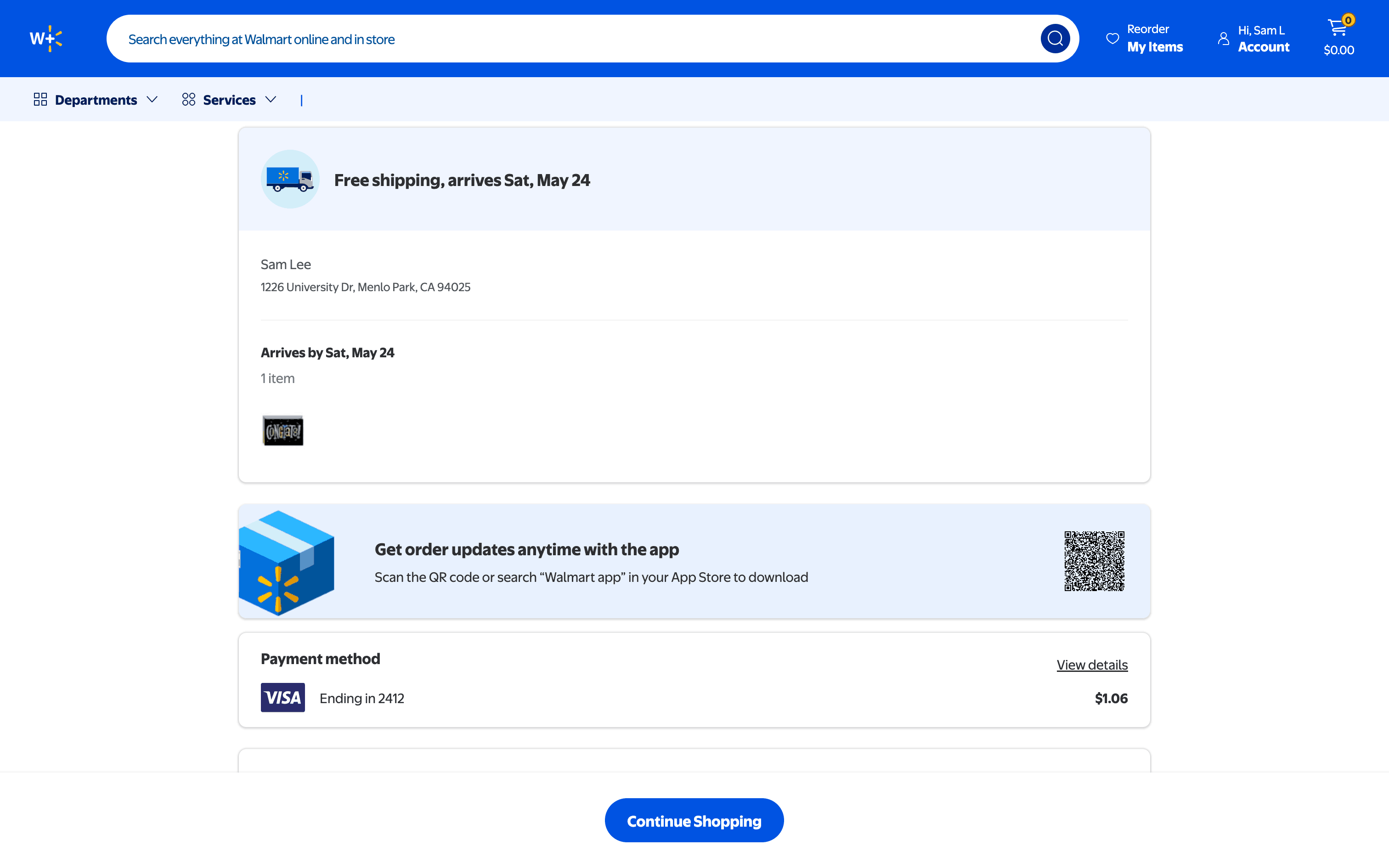Expand the Services dropdown chevron
The width and height of the screenshot is (1389, 868).
(x=271, y=100)
